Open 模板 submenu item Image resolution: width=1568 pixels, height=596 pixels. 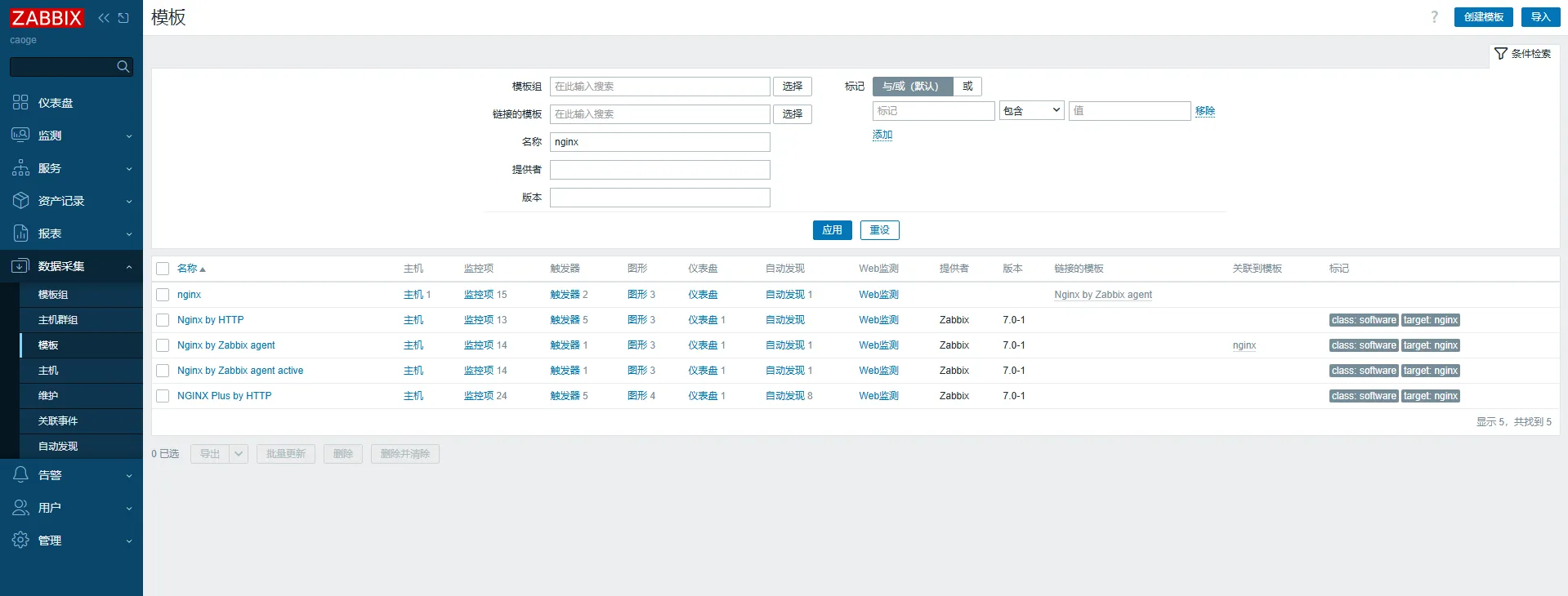coord(81,345)
